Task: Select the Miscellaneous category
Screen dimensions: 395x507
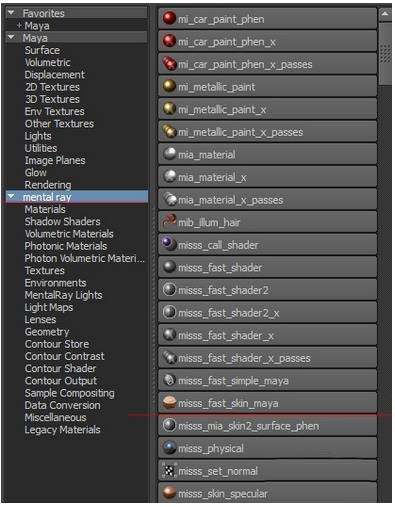Action: (55, 418)
